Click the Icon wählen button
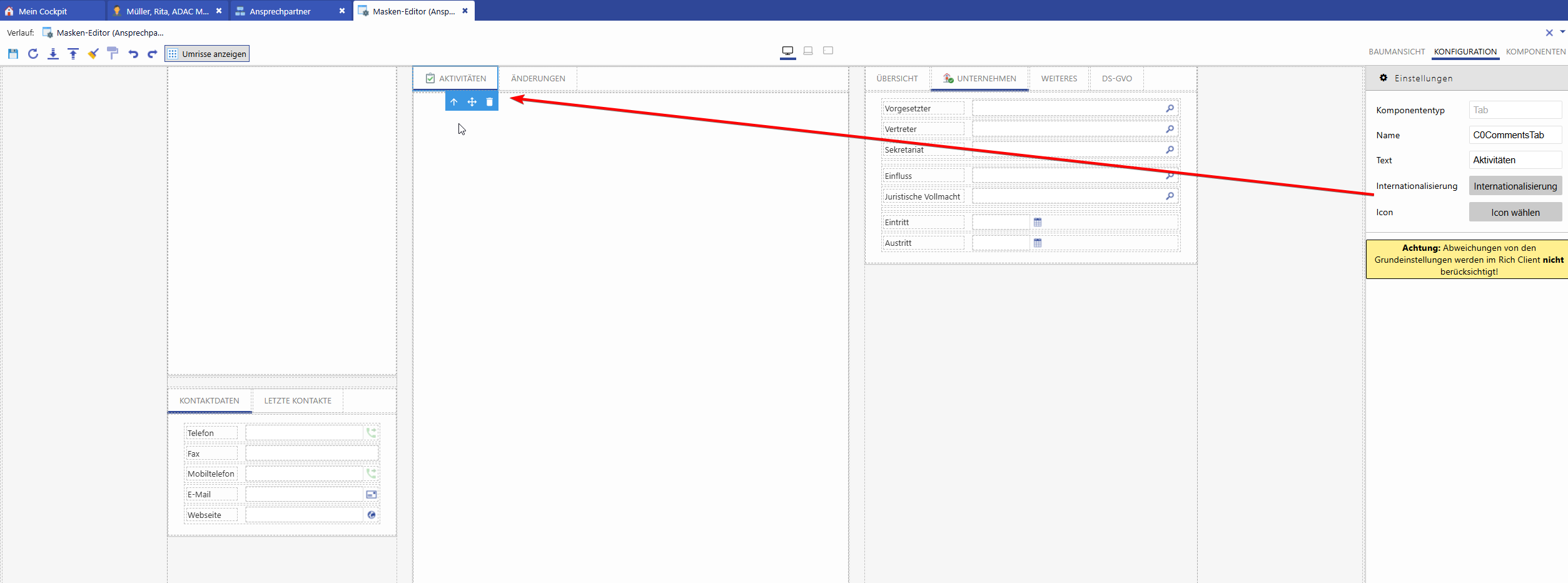The width and height of the screenshot is (1568, 583). click(x=1515, y=213)
